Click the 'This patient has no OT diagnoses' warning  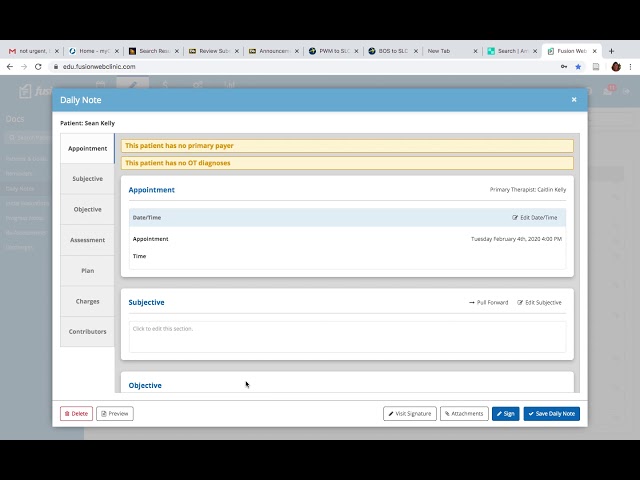(347, 163)
